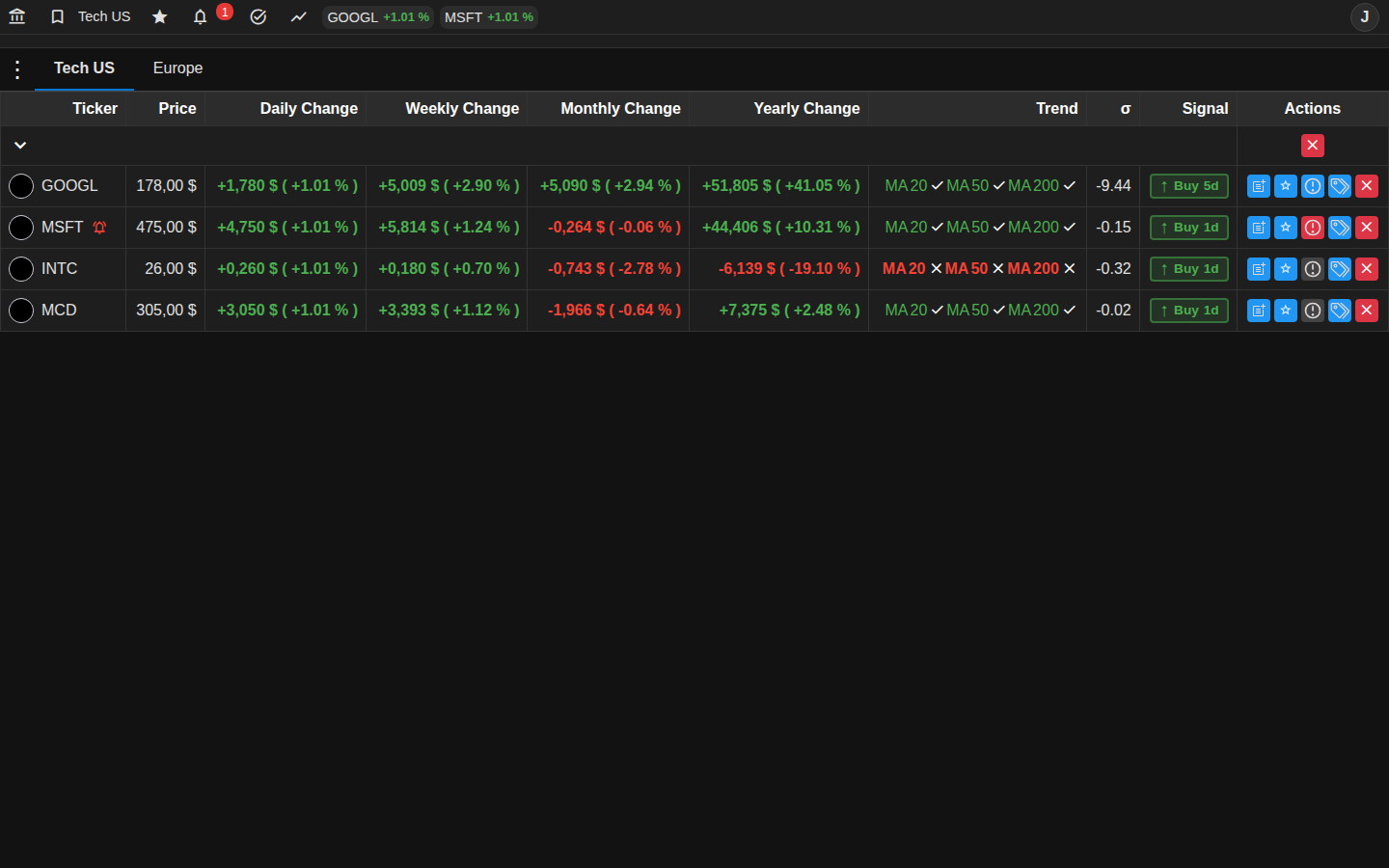Remove MCD row with red X
Image resolution: width=1389 pixels, height=868 pixels.
click(x=1367, y=311)
